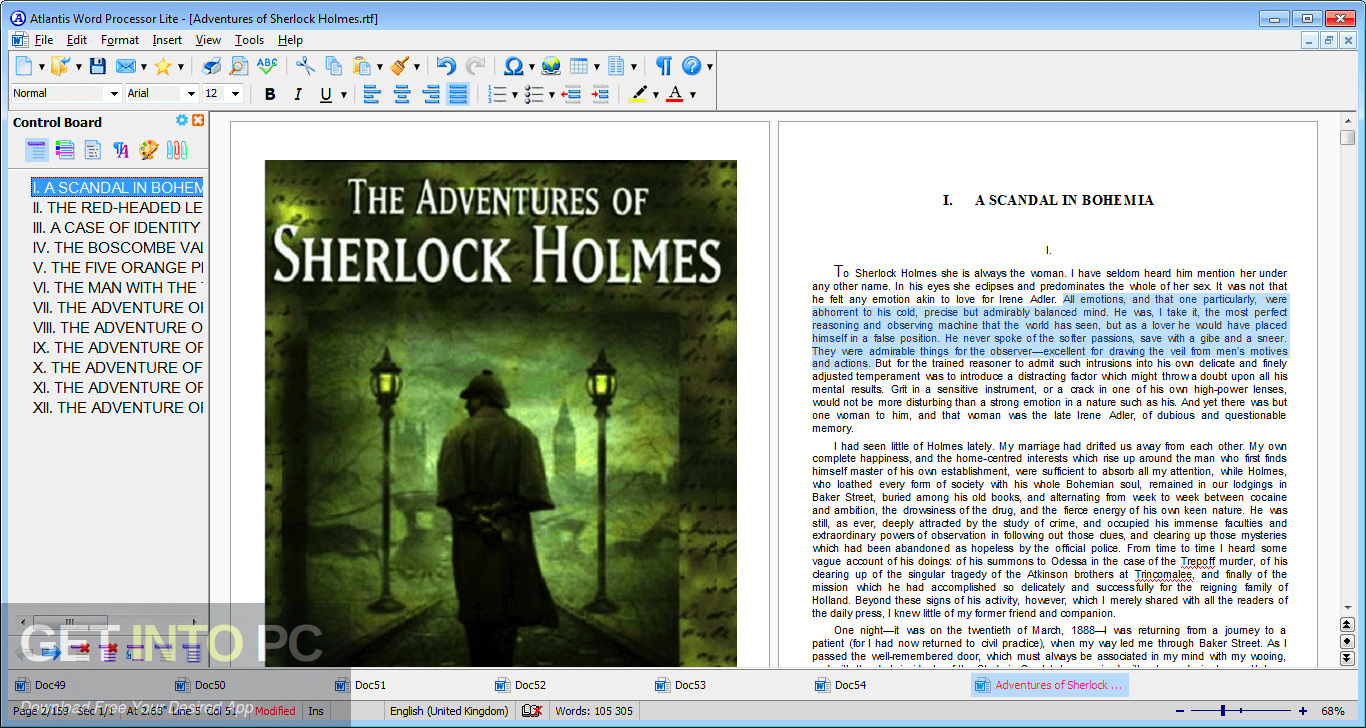Screen dimensions: 1366x728
Task: Toggle justified alignment
Action: pyautogui.click(x=458, y=94)
